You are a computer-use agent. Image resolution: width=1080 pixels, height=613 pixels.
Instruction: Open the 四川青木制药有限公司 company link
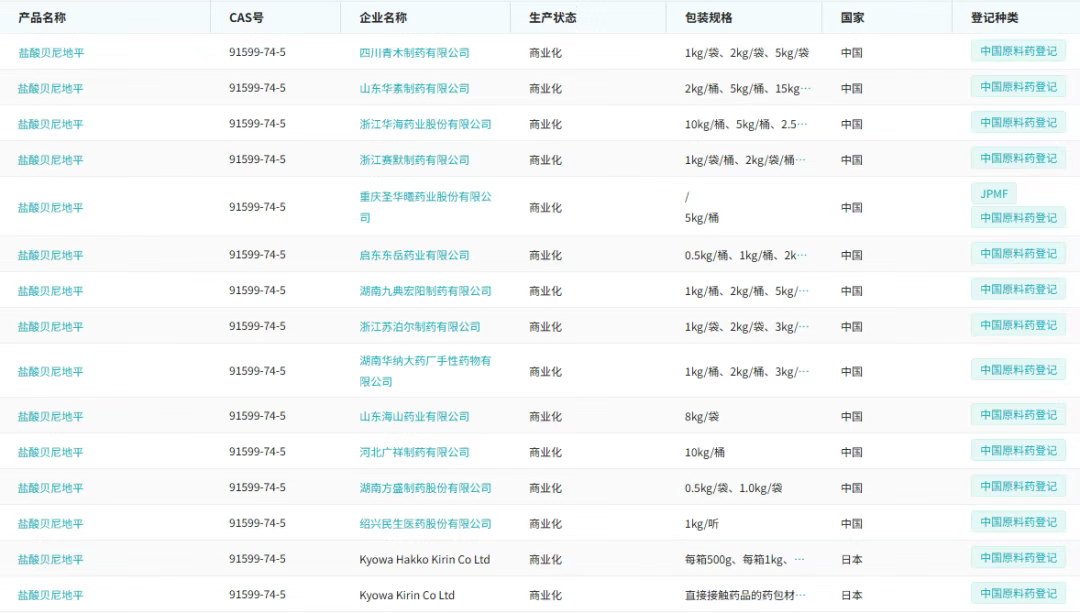[414, 53]
